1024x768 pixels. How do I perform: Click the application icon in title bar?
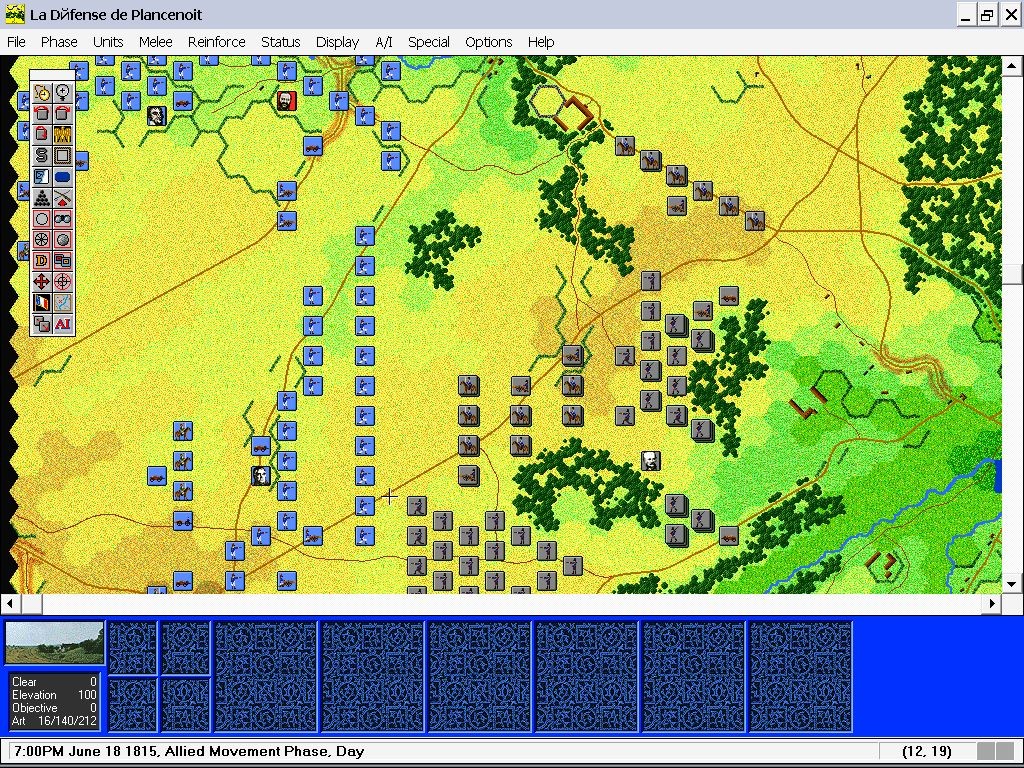point(15,14)
